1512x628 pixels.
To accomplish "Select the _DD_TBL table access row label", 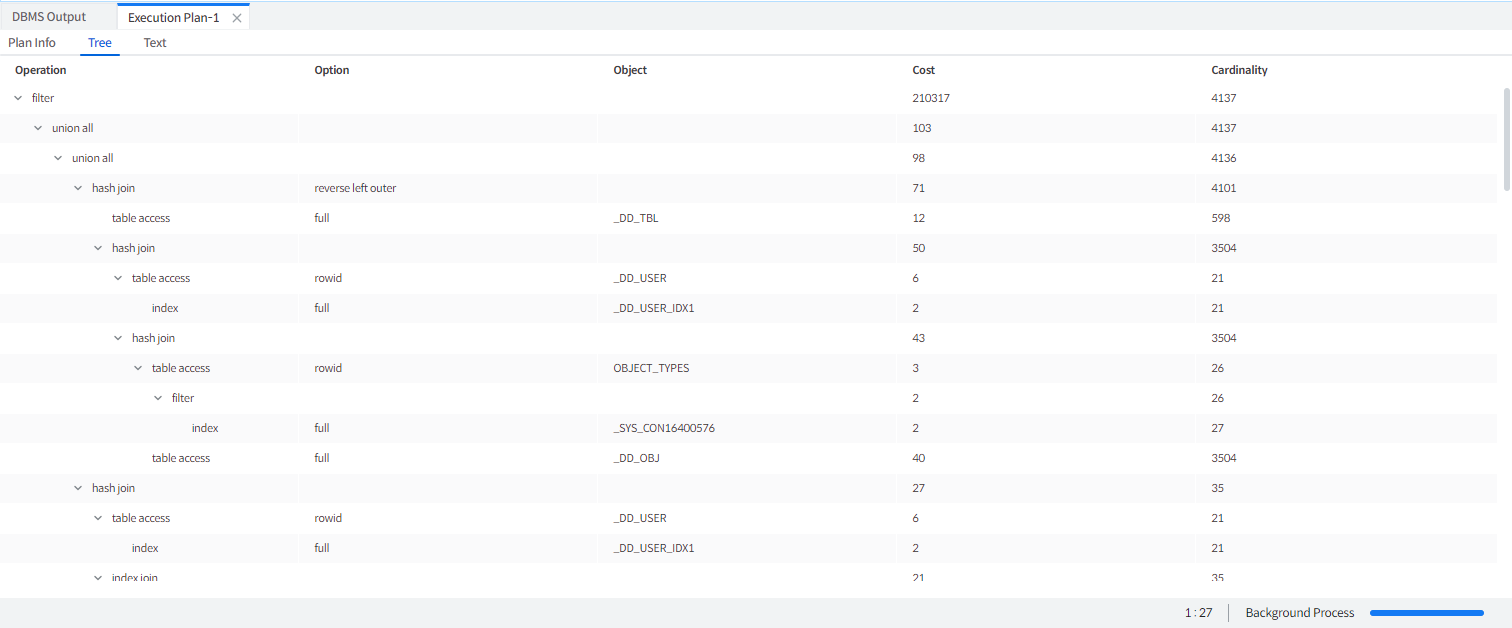I will coord(141,218).
